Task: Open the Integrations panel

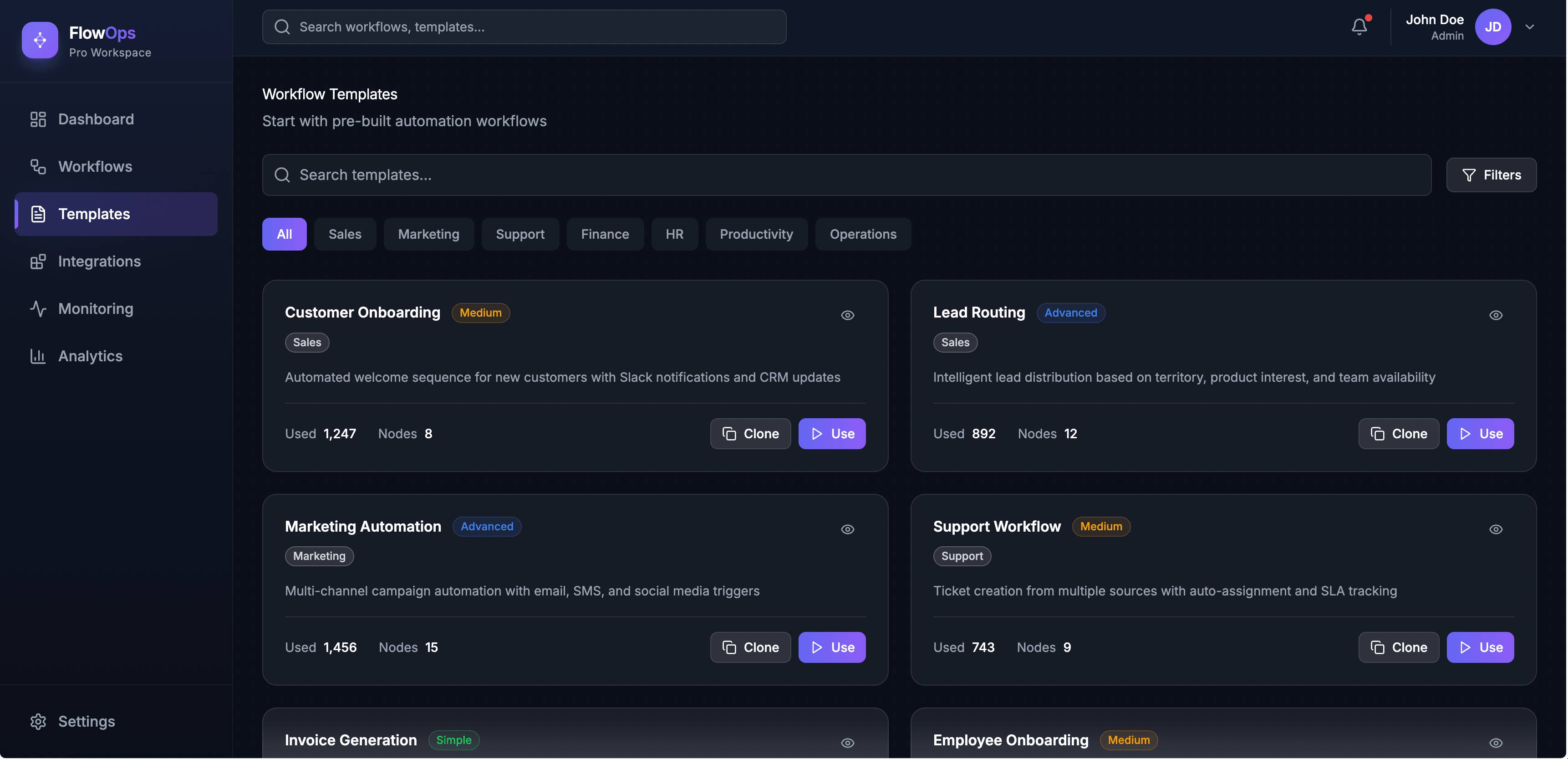Action: tap(99, 261)
